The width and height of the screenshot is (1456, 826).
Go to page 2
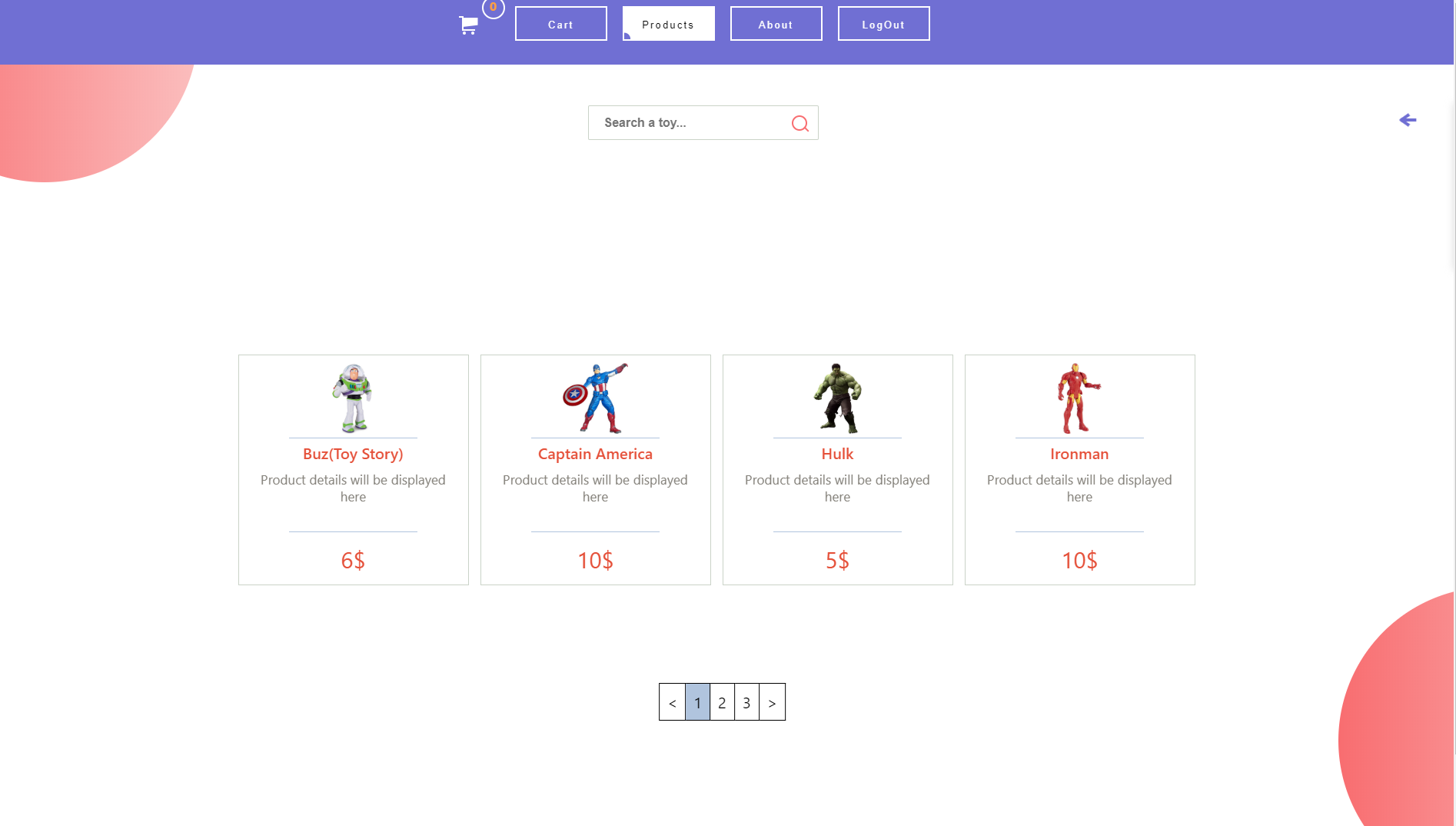pos(723,702)
